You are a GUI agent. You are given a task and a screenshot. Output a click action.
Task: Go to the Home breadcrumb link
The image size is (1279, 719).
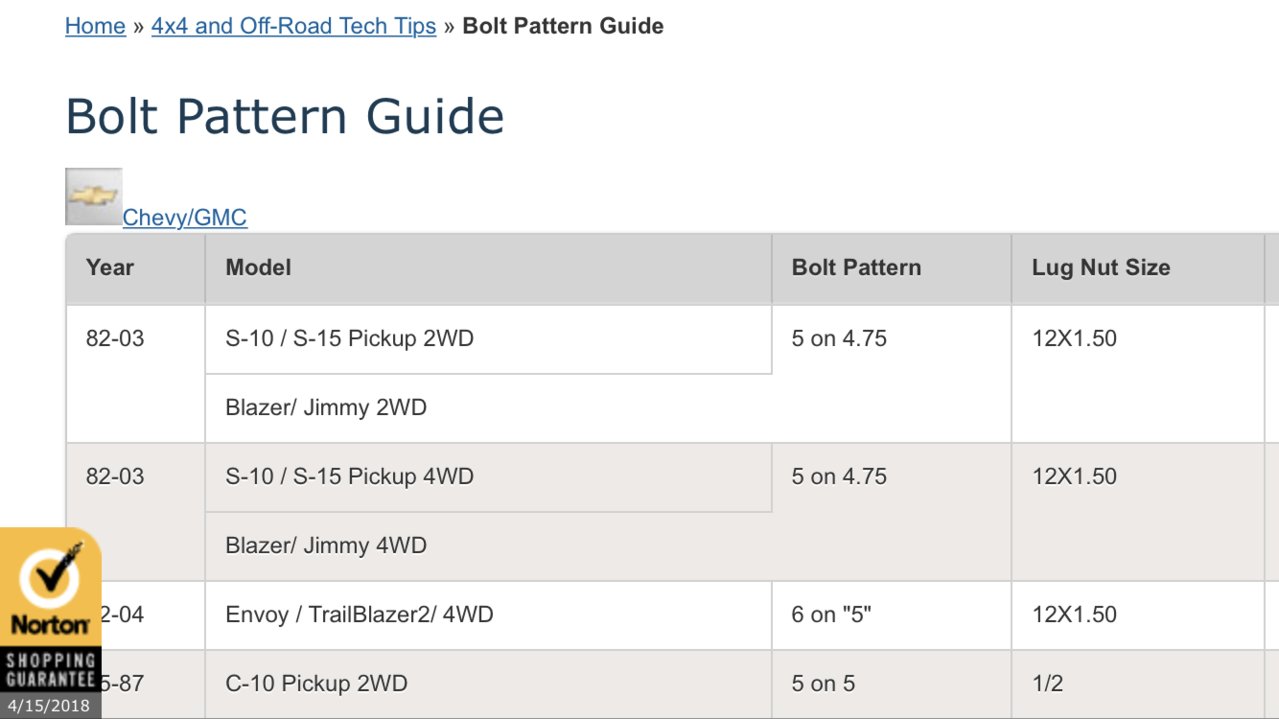(x=95, y=26)
